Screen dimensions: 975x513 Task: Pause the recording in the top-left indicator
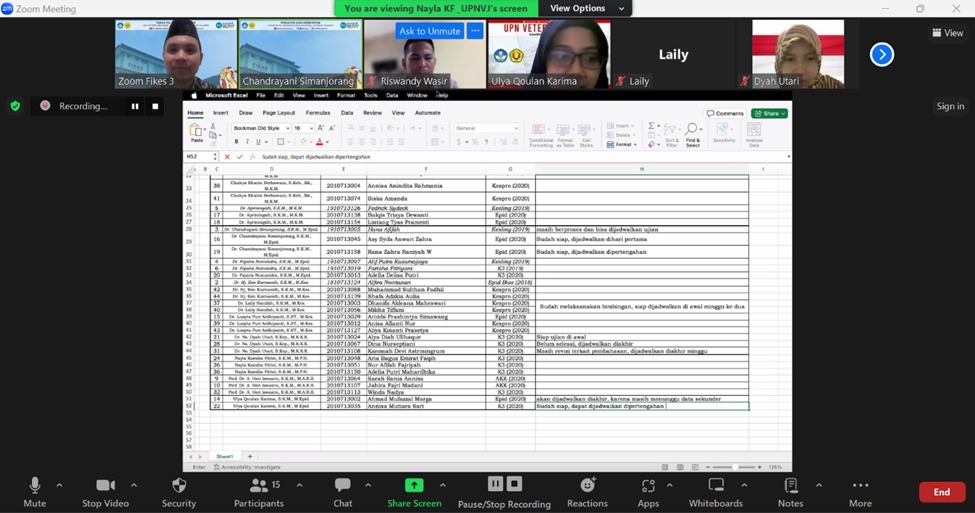coord(135,106)
